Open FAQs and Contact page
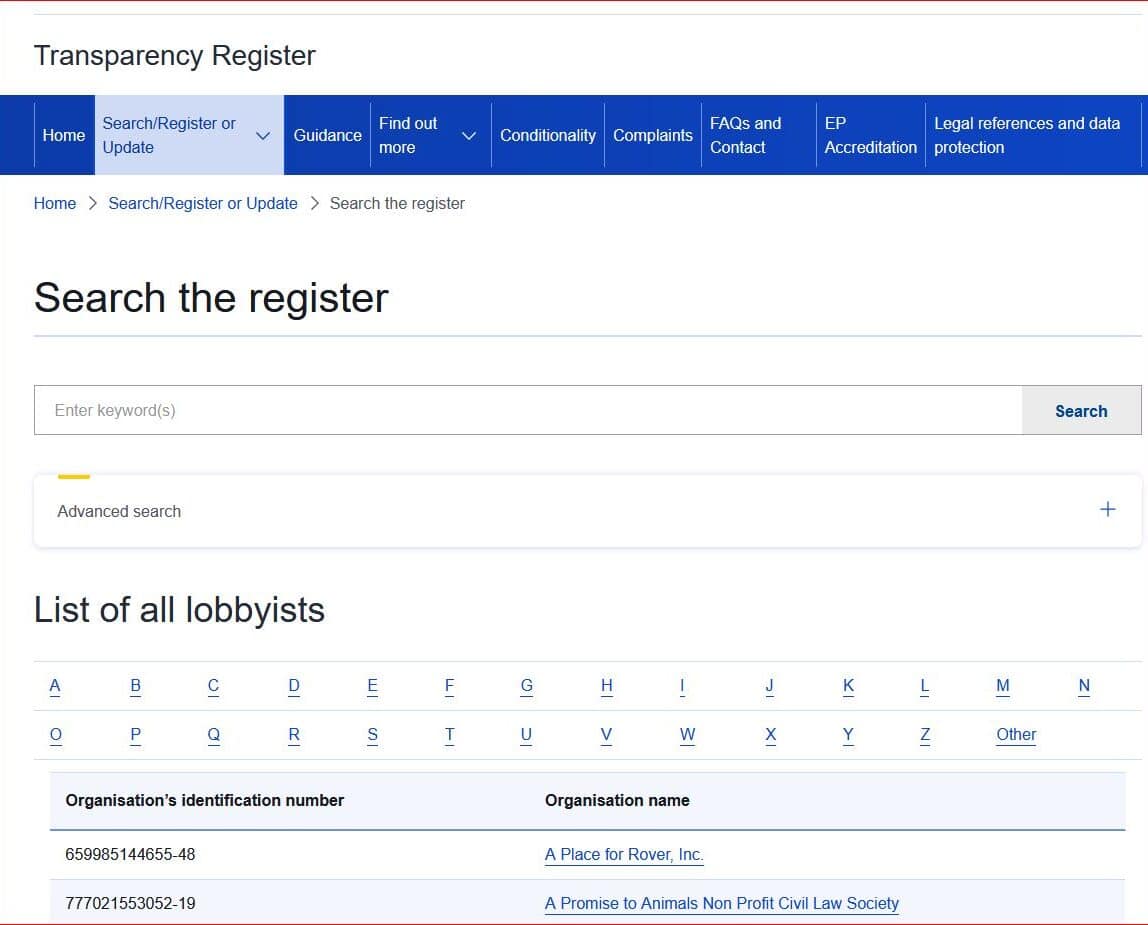1148x925 pixels. pos(745,135)
